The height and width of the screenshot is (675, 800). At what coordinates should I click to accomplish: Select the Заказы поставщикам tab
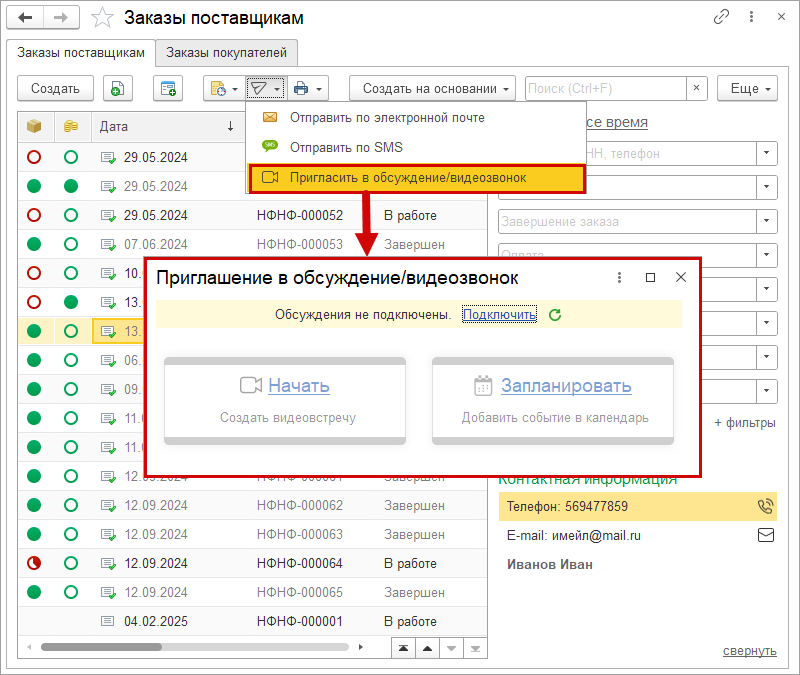81,53
